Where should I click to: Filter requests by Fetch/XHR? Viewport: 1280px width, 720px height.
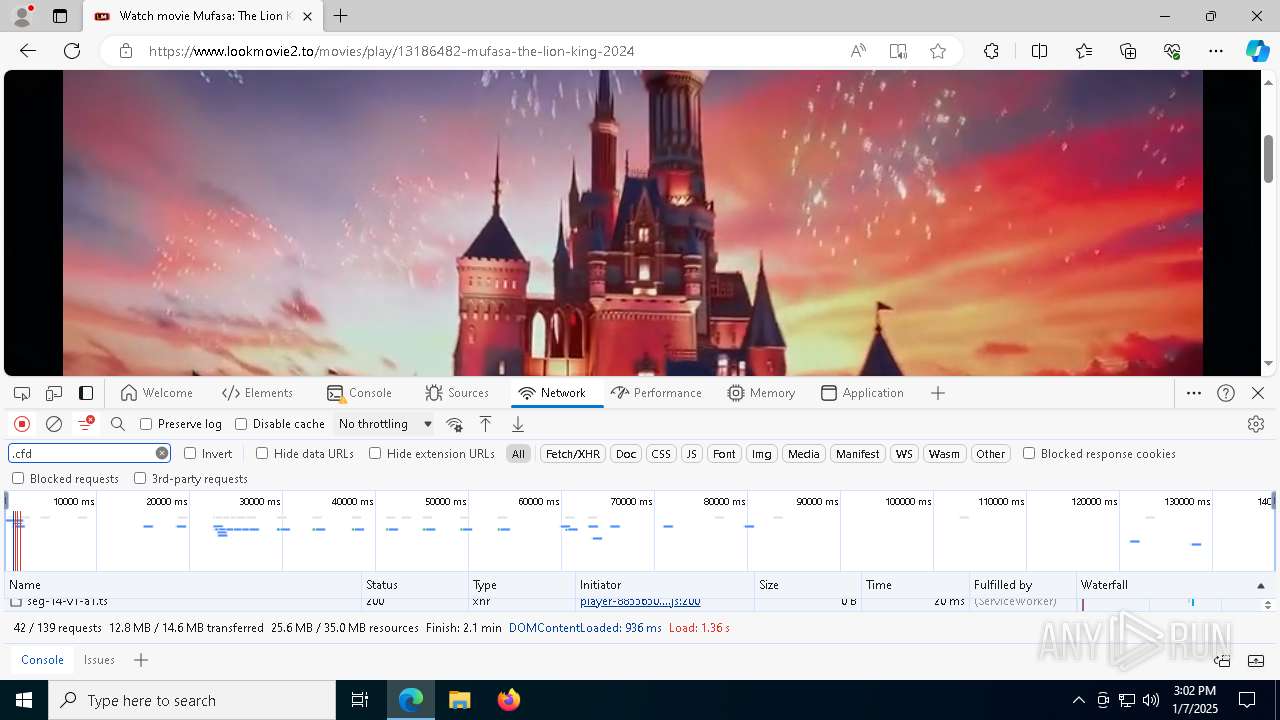point(573,454)
